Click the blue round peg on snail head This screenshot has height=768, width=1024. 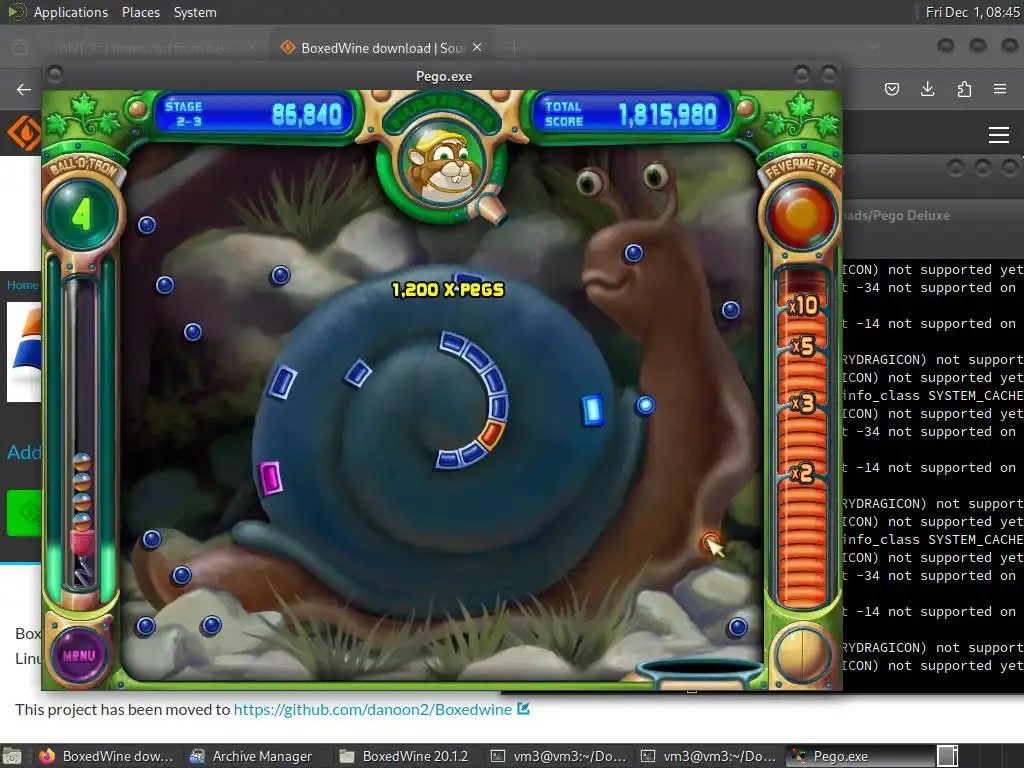(633, 253)
